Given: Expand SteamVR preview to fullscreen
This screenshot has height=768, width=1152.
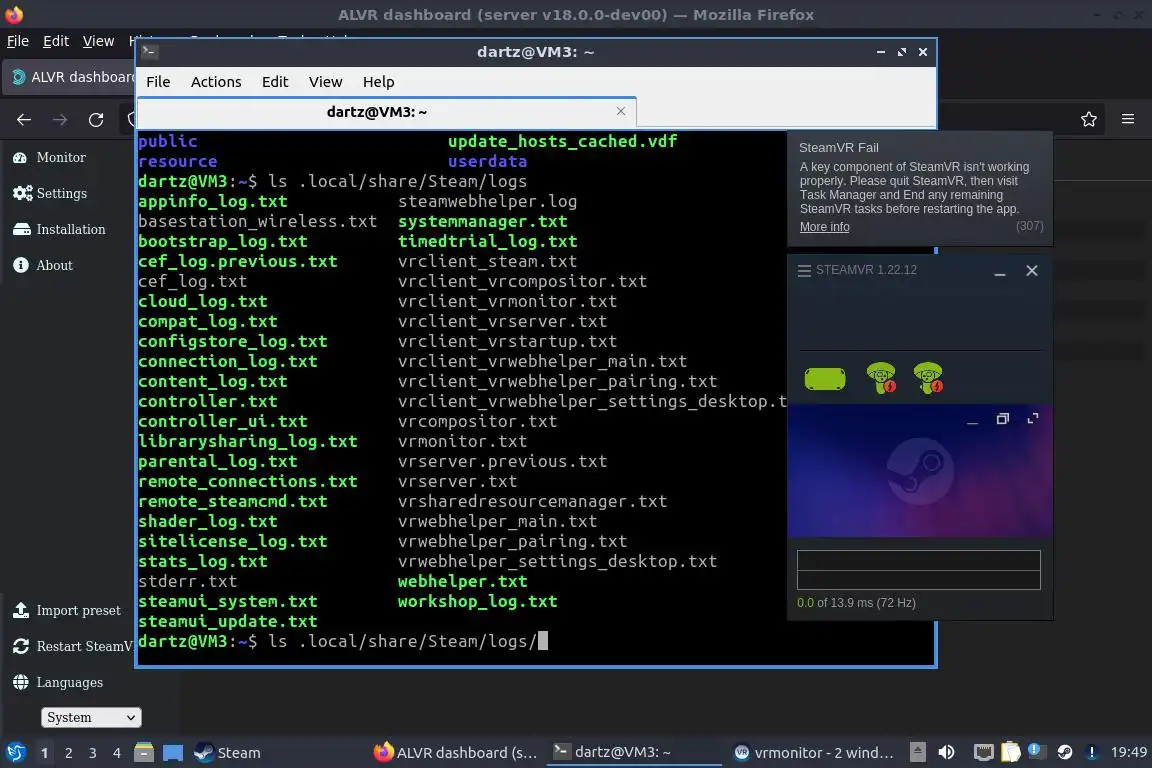Looking at the screenshot, I should 1033,419.
